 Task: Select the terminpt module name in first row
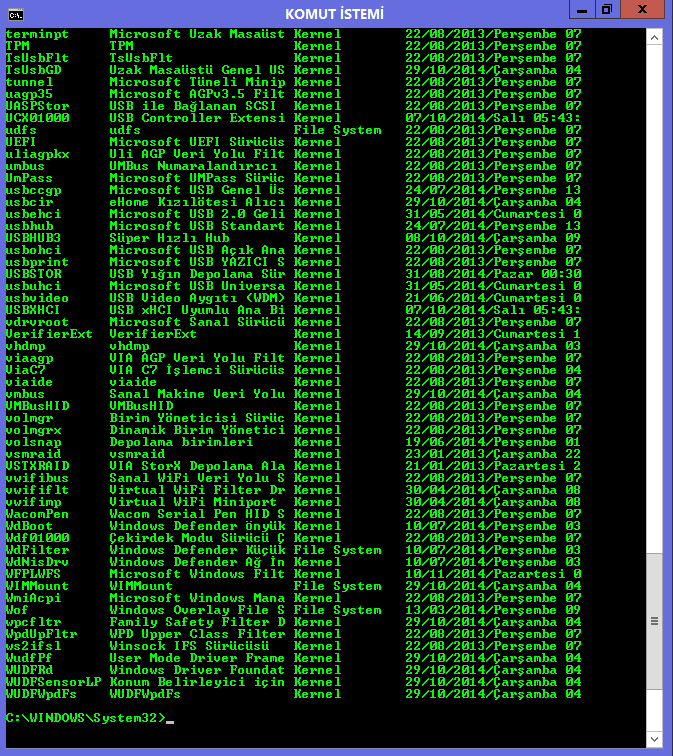point(37,34)
